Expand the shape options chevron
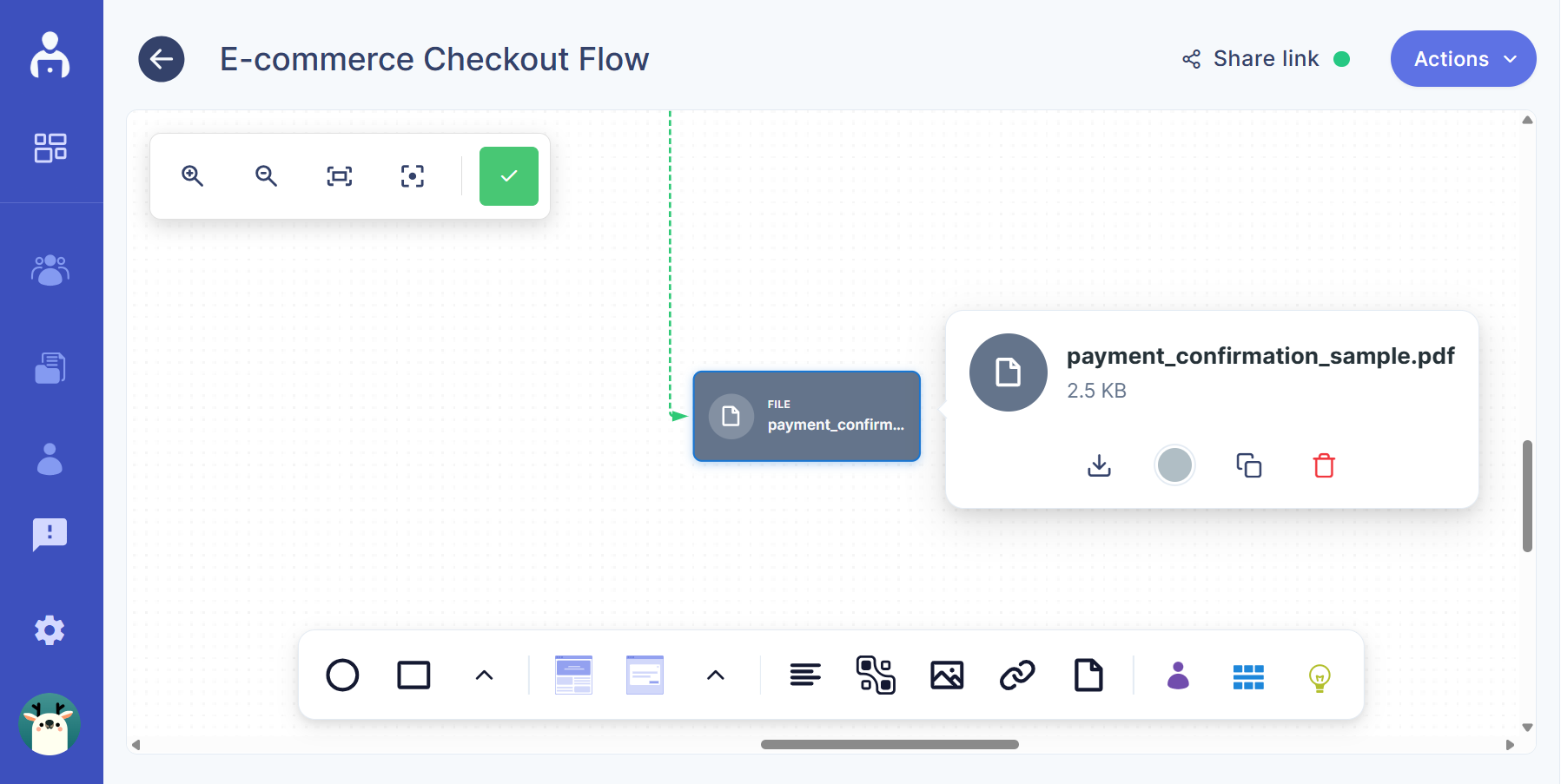 click(x=484, y=675)
